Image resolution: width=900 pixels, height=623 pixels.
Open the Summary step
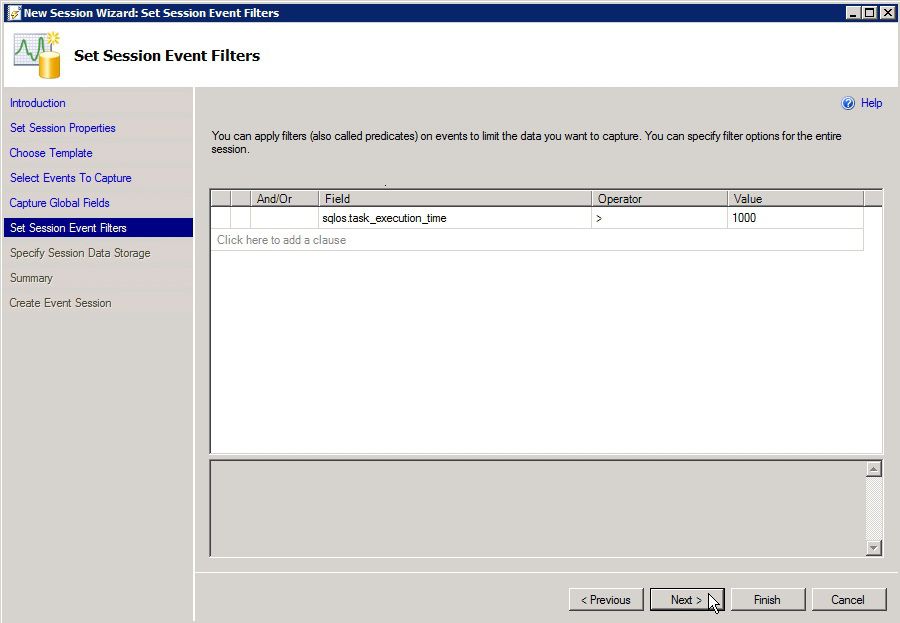tap(31, 278)
